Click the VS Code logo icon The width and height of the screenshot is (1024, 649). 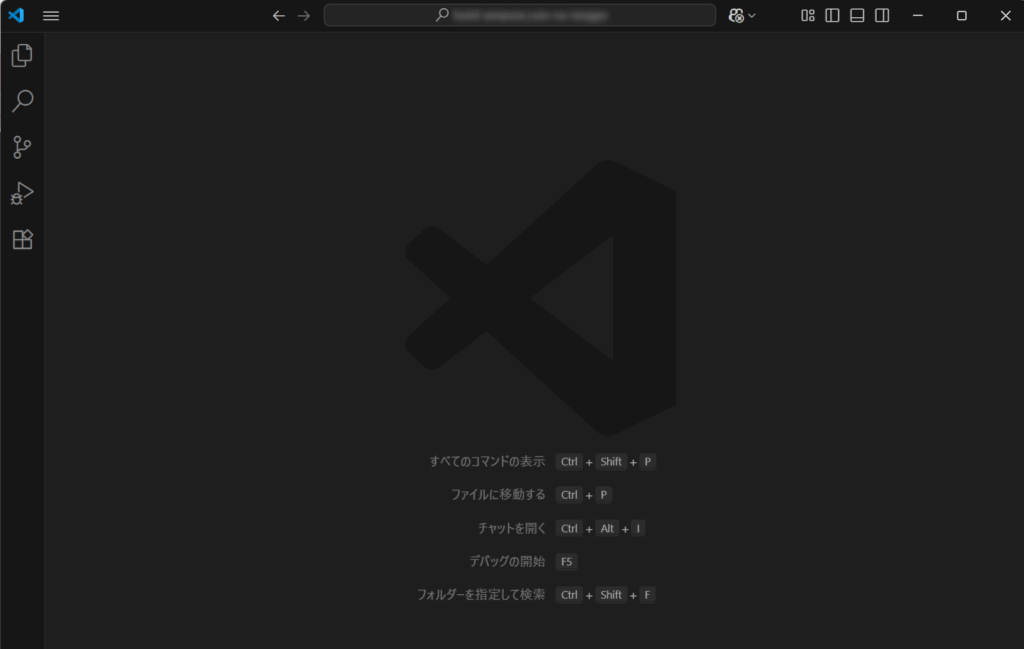[16, 15]
